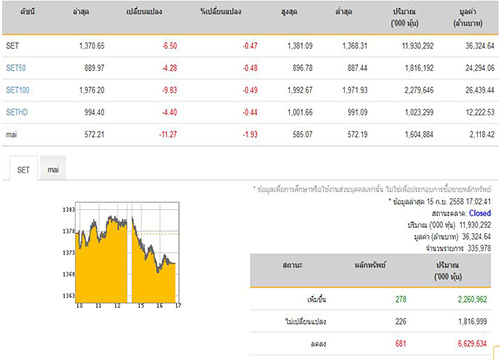Click the unchanged count 226
The width and height of the screenshot is (500, 360).
tap(401, 321)
